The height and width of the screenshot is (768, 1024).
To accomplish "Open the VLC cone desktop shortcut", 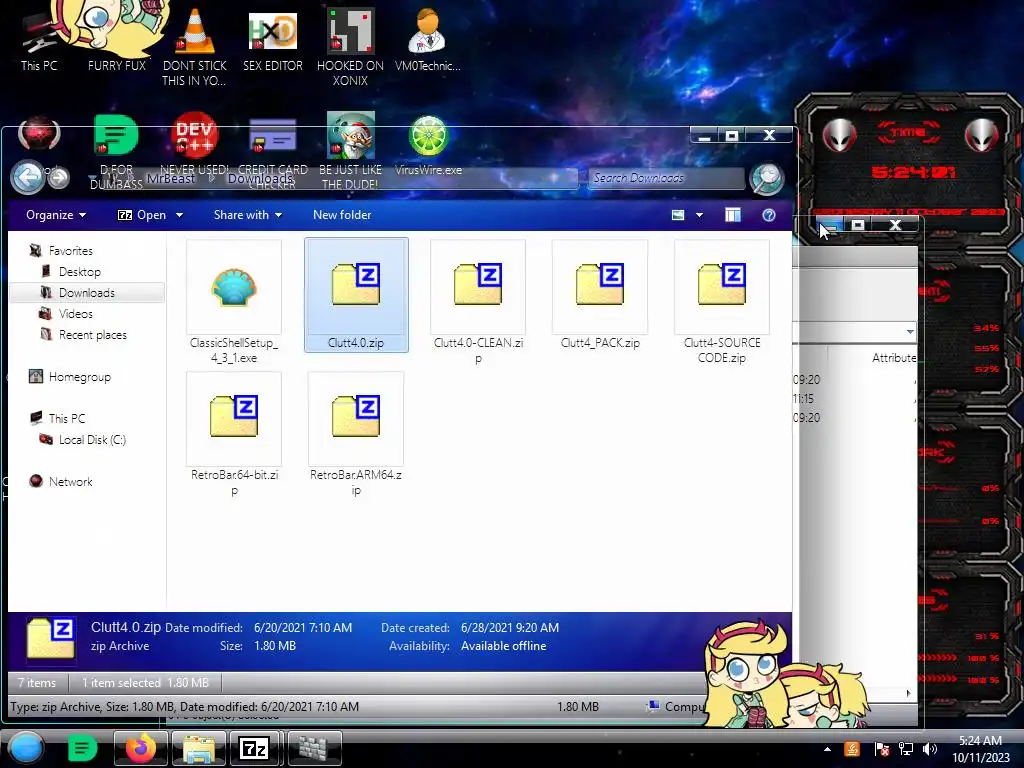I will tap(195, 46).
